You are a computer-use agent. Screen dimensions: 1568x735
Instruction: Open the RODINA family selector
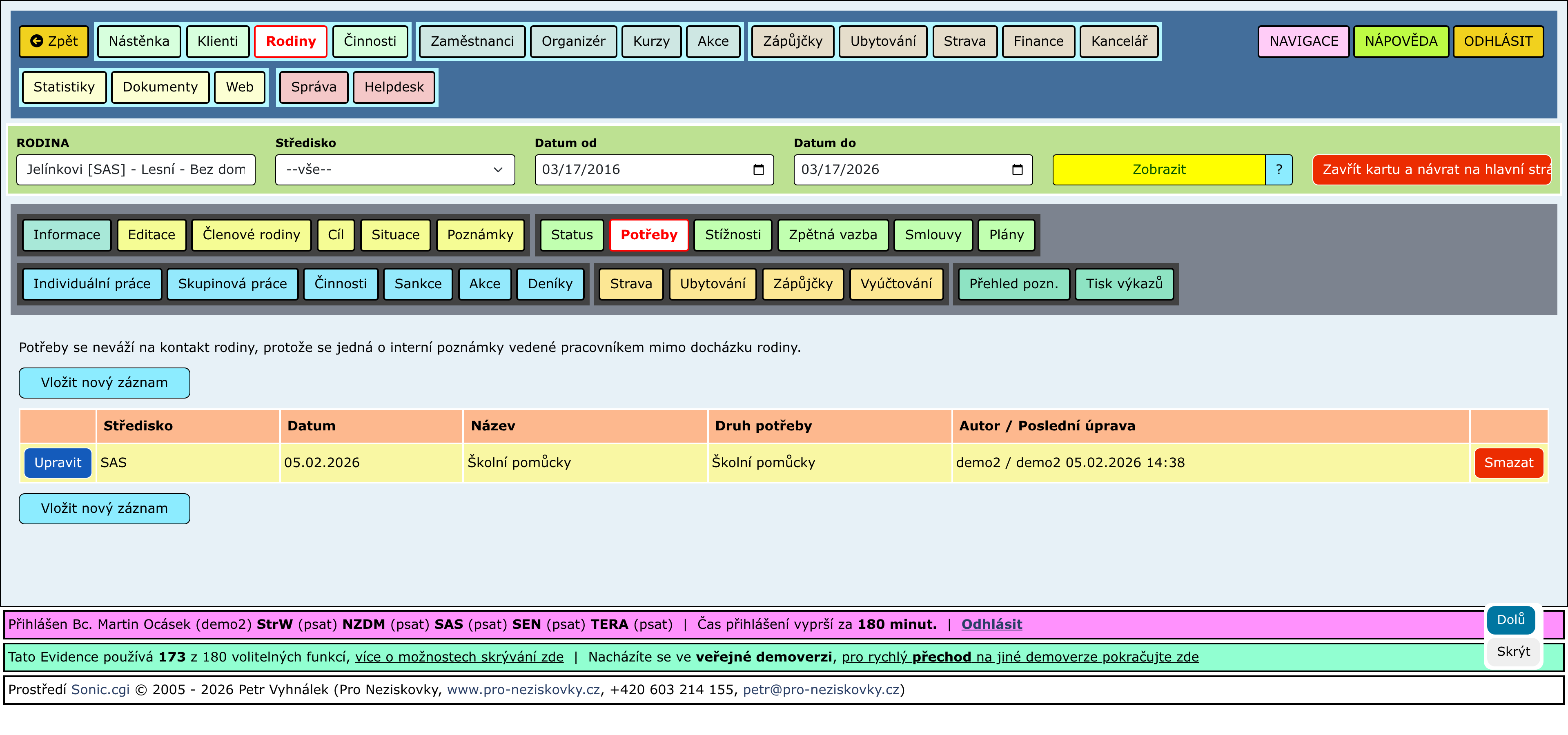[x=136, y=170]
